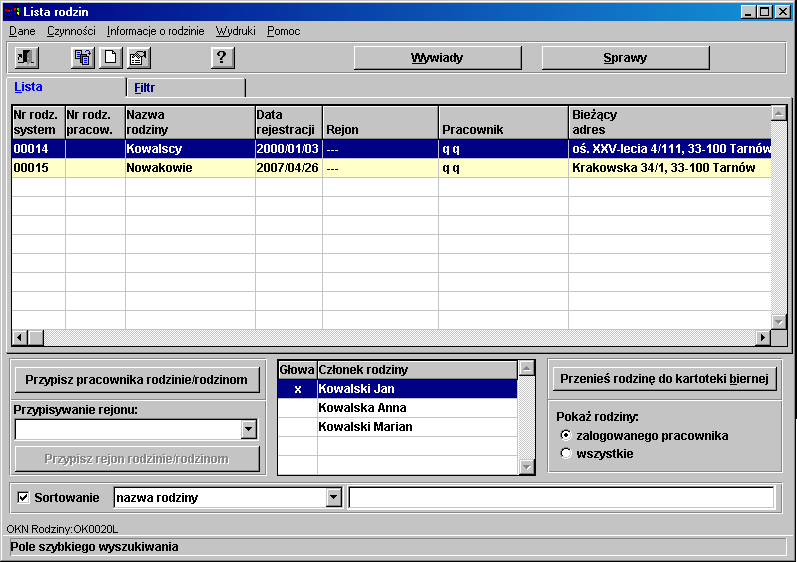Click family list horizontal scroll right arrow
Viewport: 797px width, 562px height.
pyautogui.click(x=762, y=337)
